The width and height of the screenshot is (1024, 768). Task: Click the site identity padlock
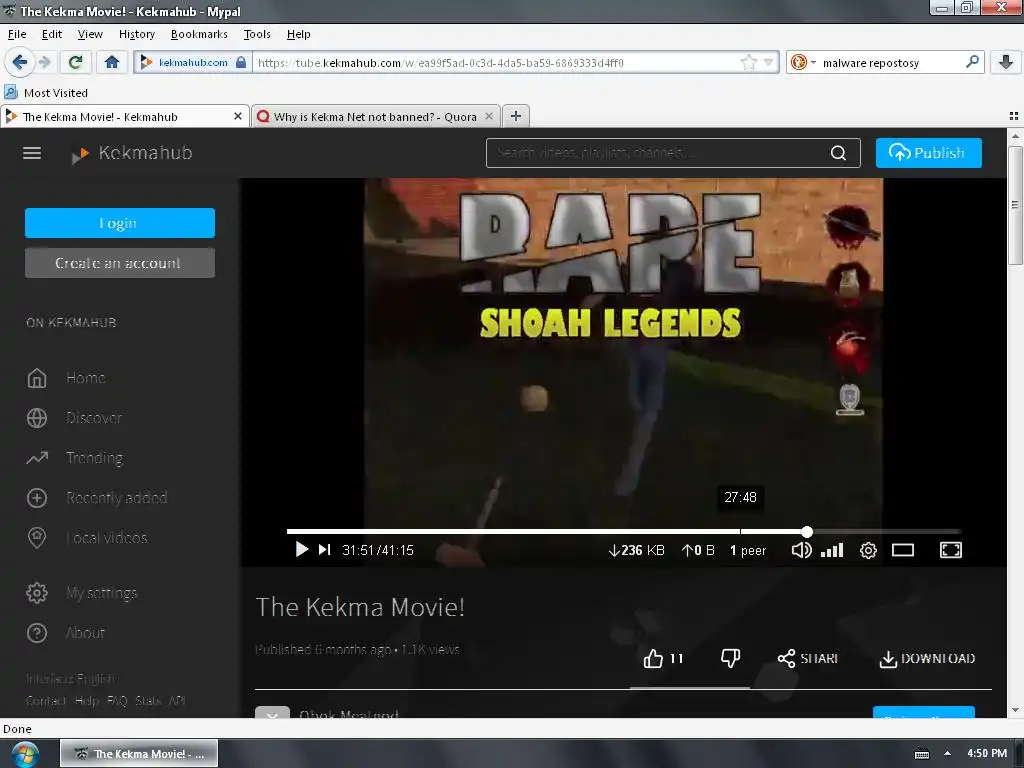point(240,62)
